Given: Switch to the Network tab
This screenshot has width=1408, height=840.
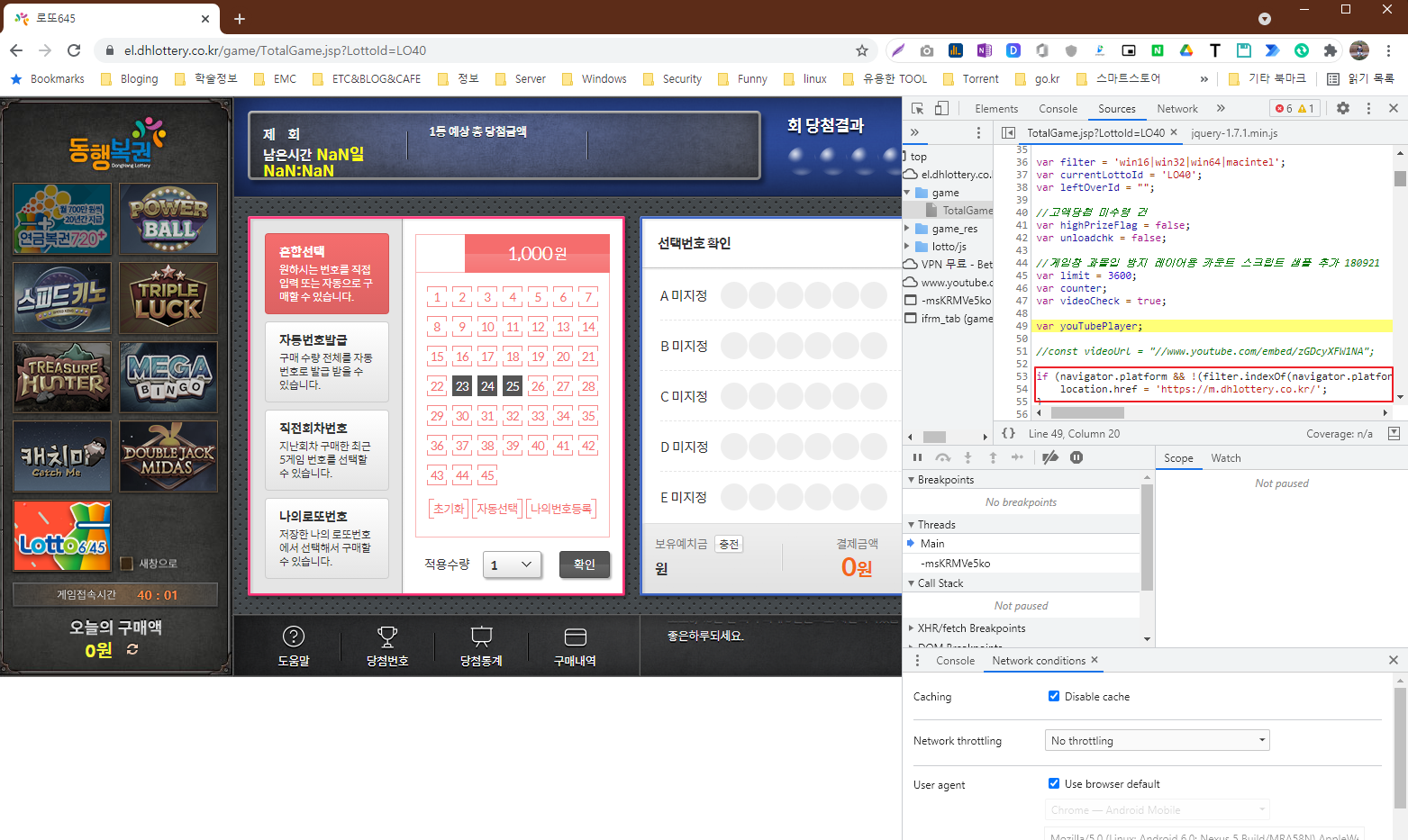Looking at the screenshot, I should pos(1177,108).
